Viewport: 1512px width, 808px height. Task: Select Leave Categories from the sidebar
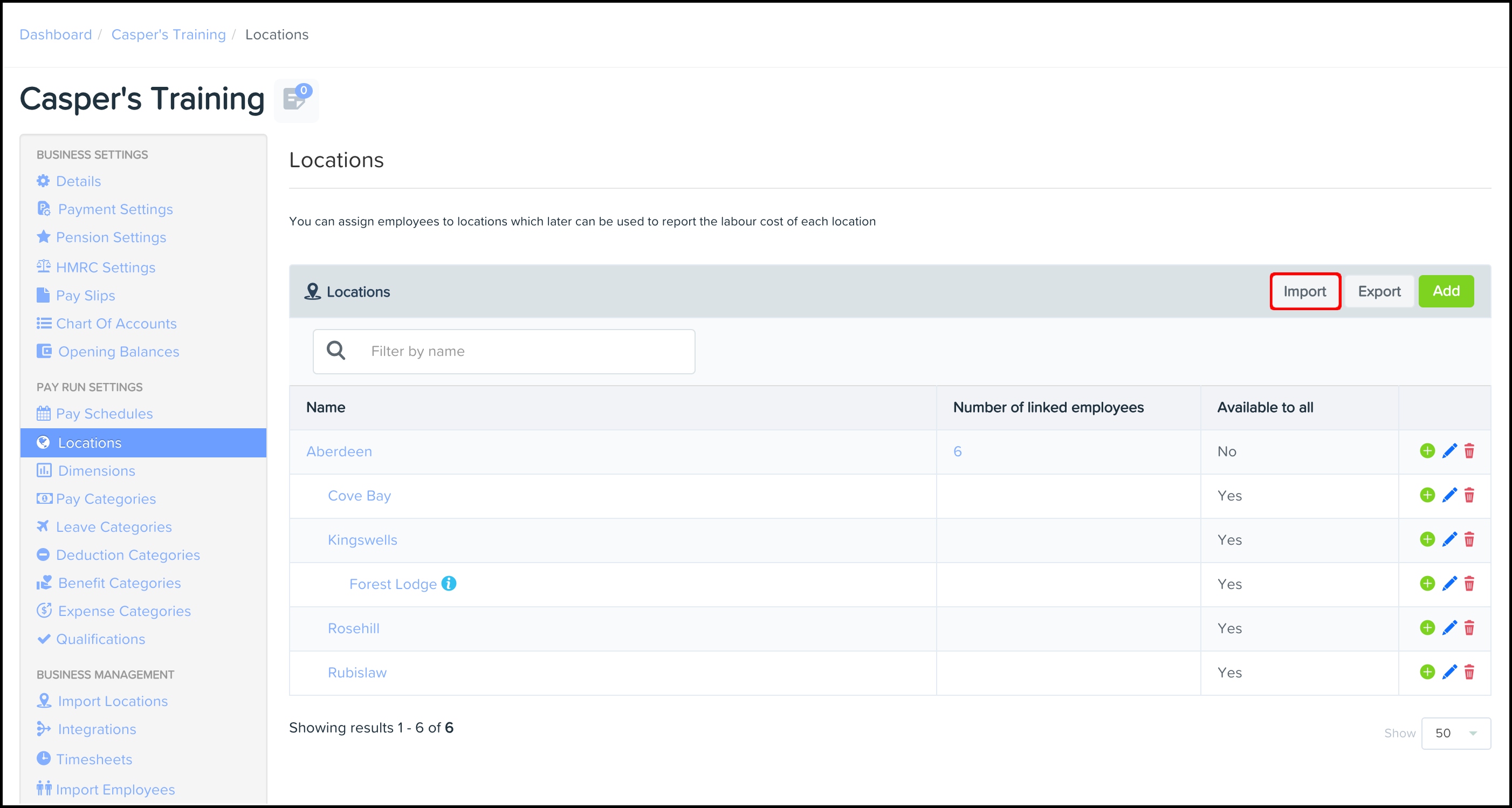[114, 528]
